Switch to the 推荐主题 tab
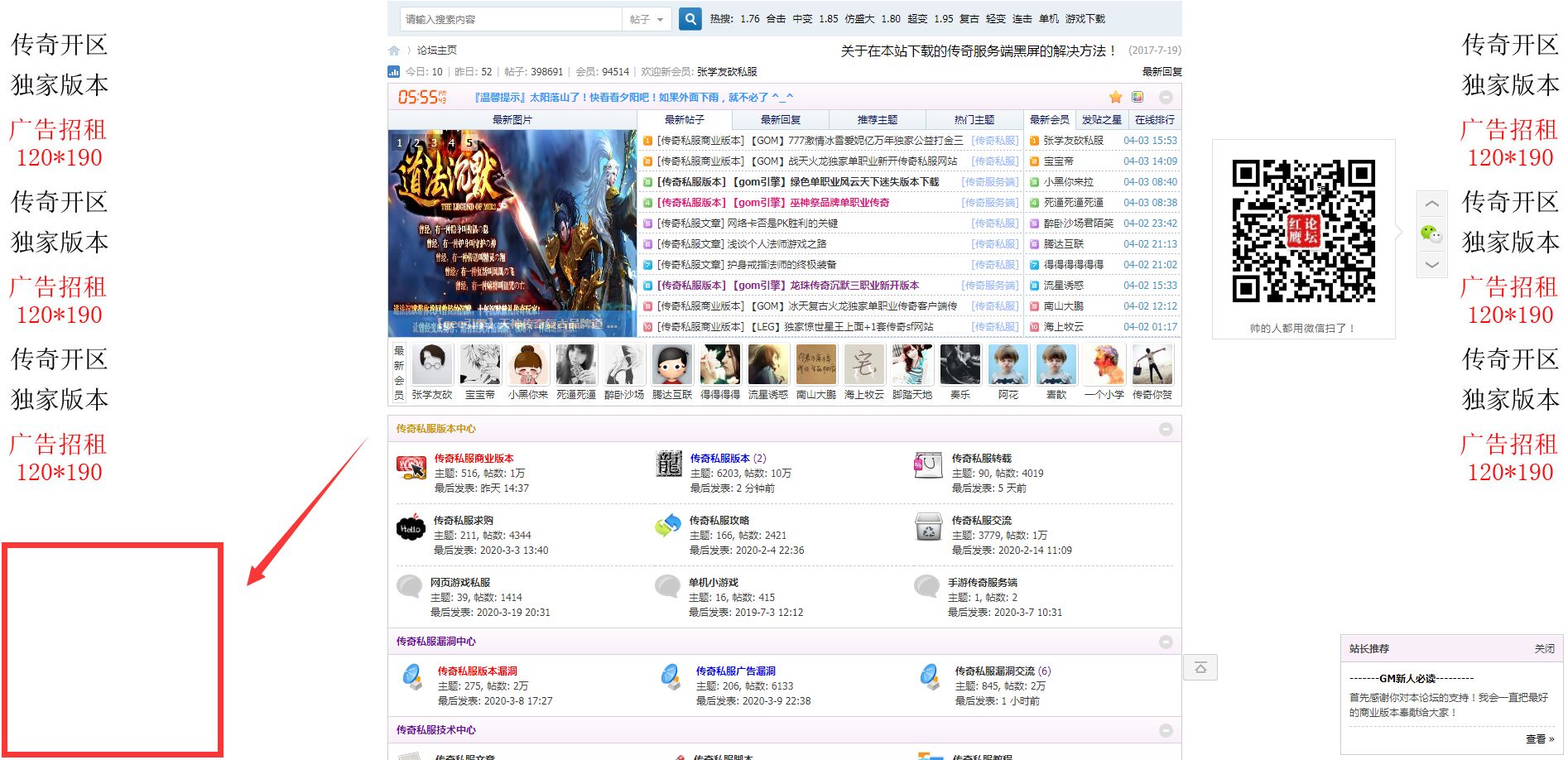This screenshot has width=1568, height=760. (x=878, y=120)
